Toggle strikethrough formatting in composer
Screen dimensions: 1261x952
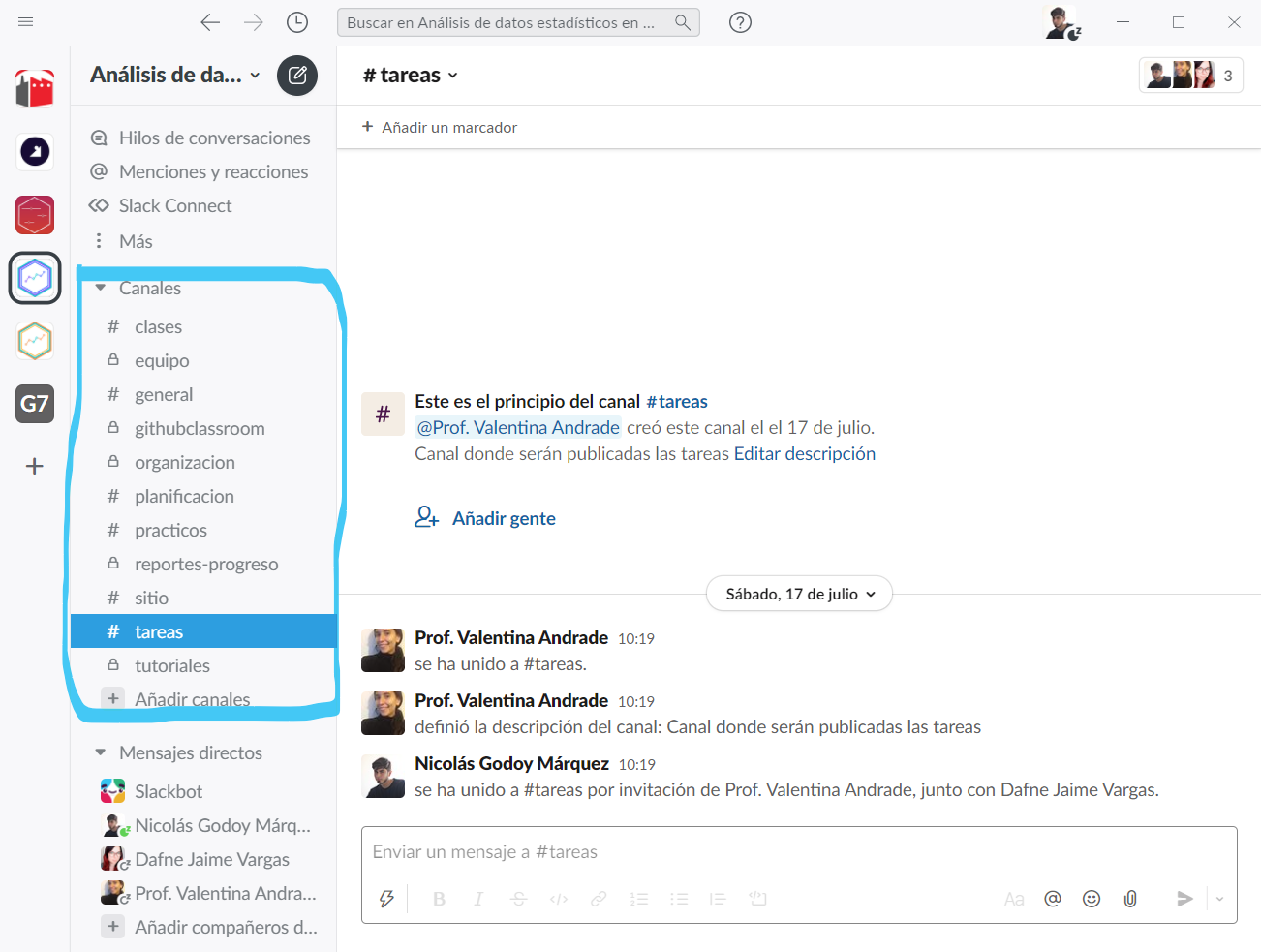(x=519, y=899)
